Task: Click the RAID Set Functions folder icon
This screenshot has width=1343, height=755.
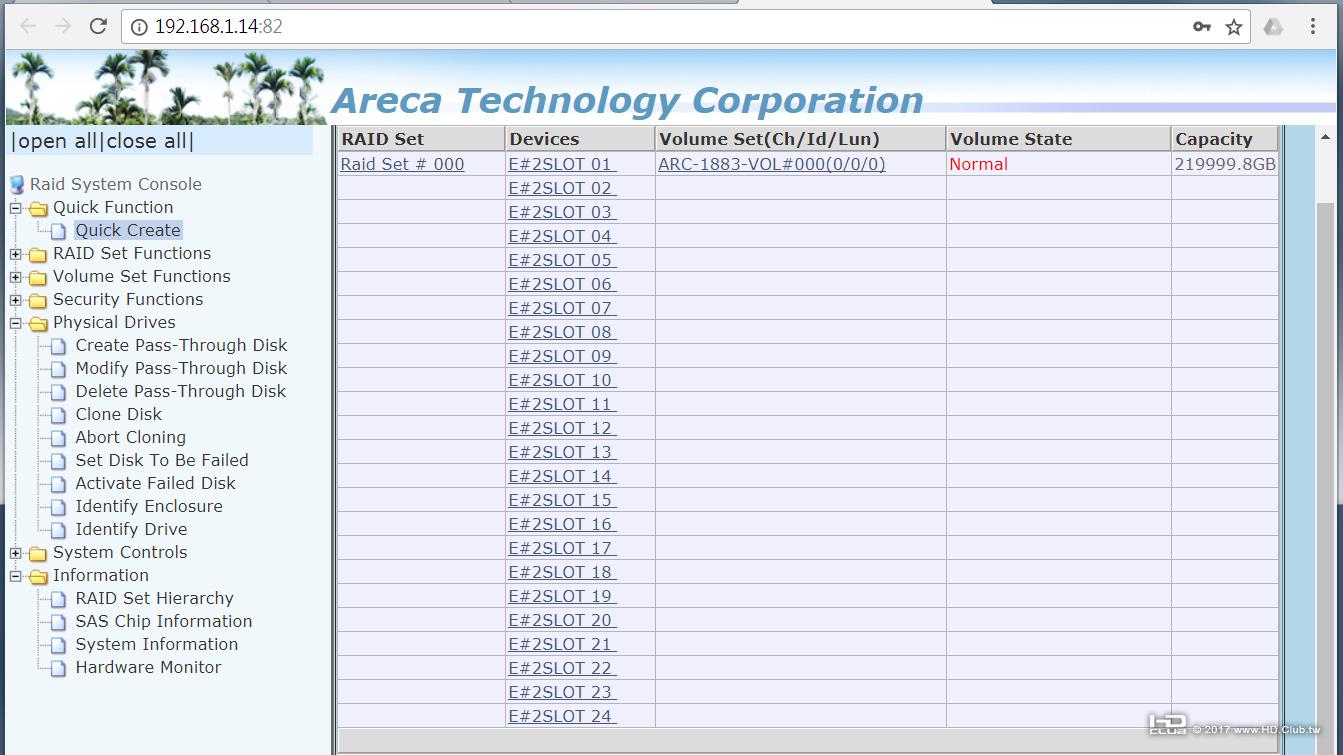Action: (38, 254)
